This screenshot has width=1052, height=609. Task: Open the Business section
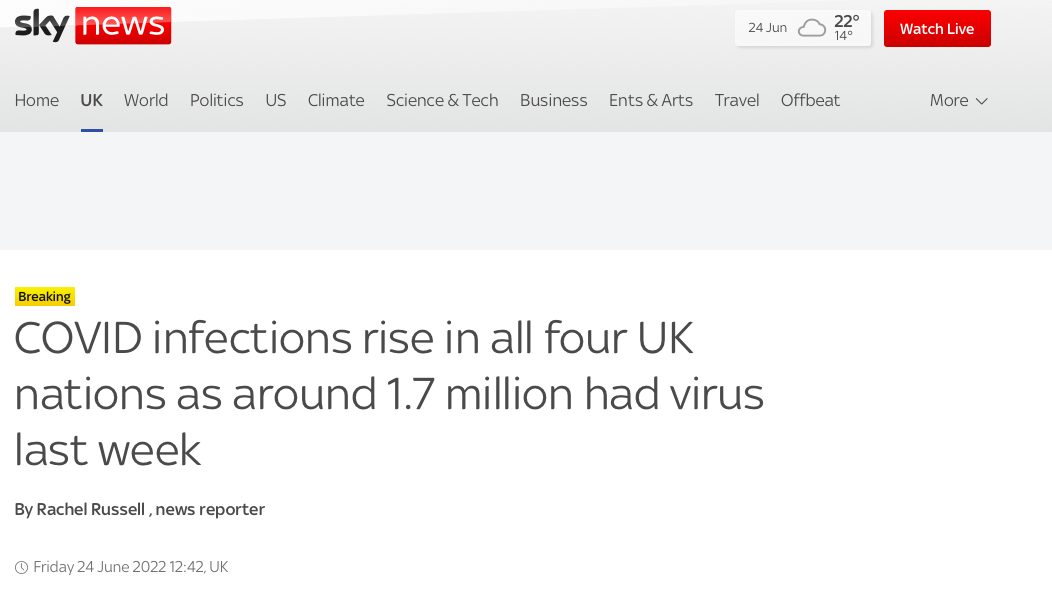pyautogui.click(x=553, y=100)
